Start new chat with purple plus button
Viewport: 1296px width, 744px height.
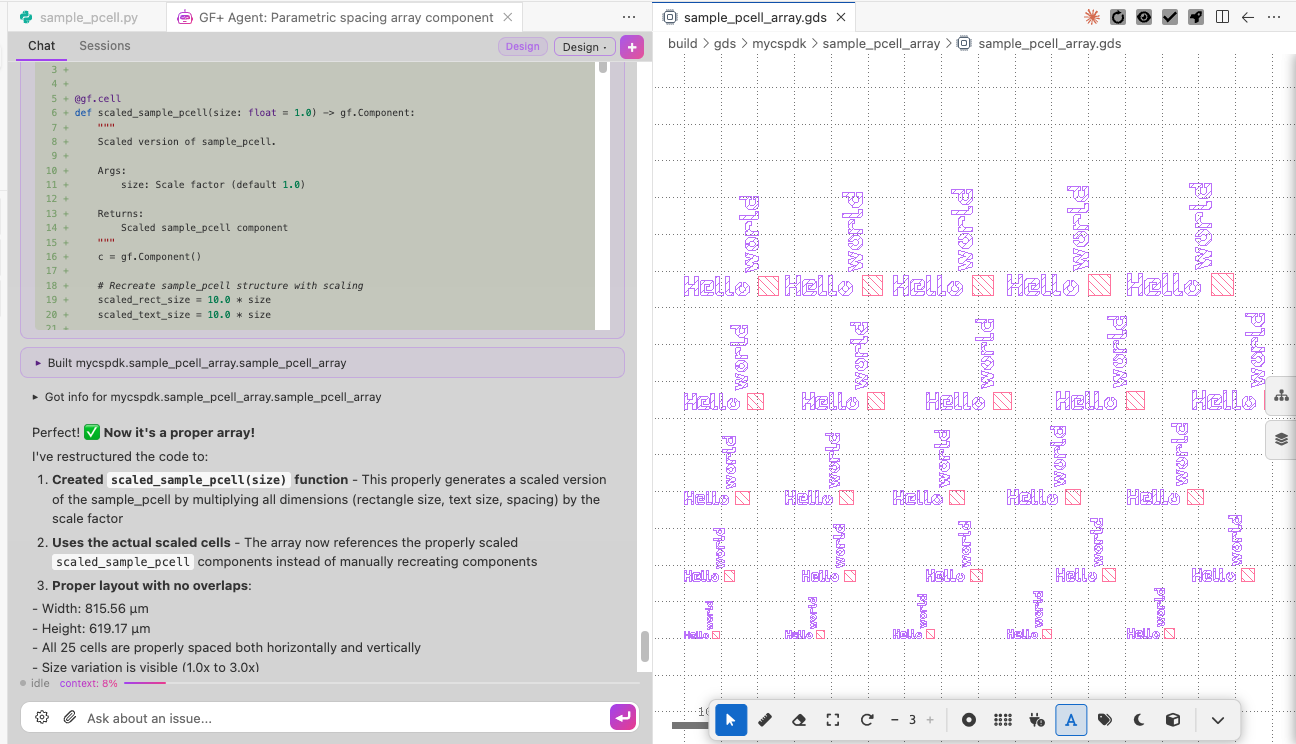[631, 46]
